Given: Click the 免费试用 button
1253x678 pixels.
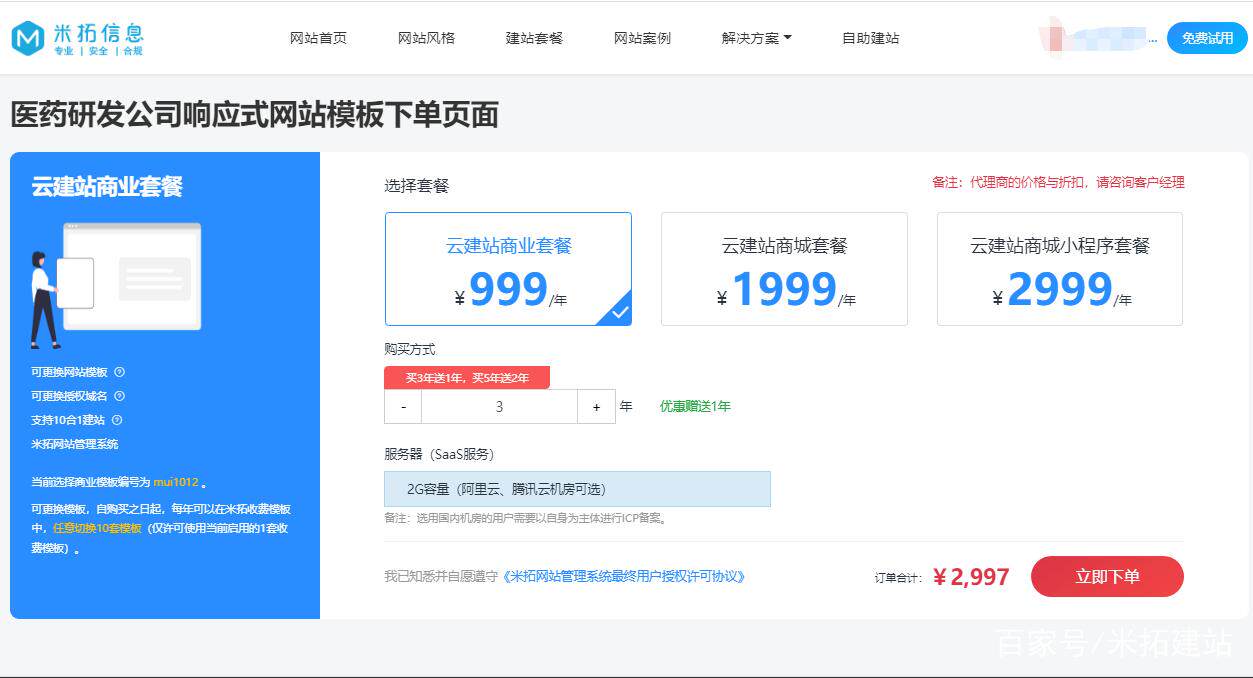Looking at the screenshot, I should click(x=1207, y=38).
